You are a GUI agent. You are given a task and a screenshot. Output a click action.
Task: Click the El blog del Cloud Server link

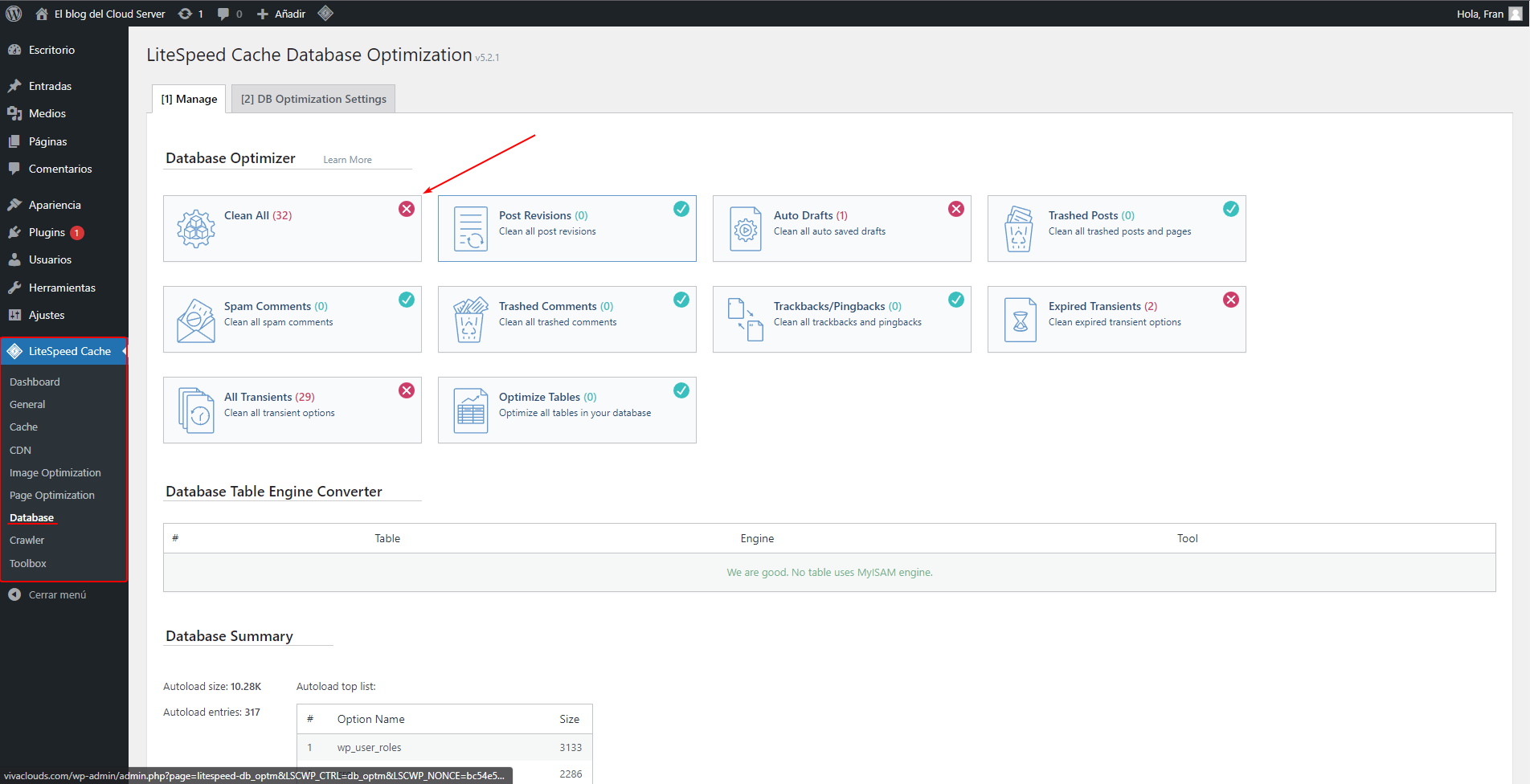(109, 14)
